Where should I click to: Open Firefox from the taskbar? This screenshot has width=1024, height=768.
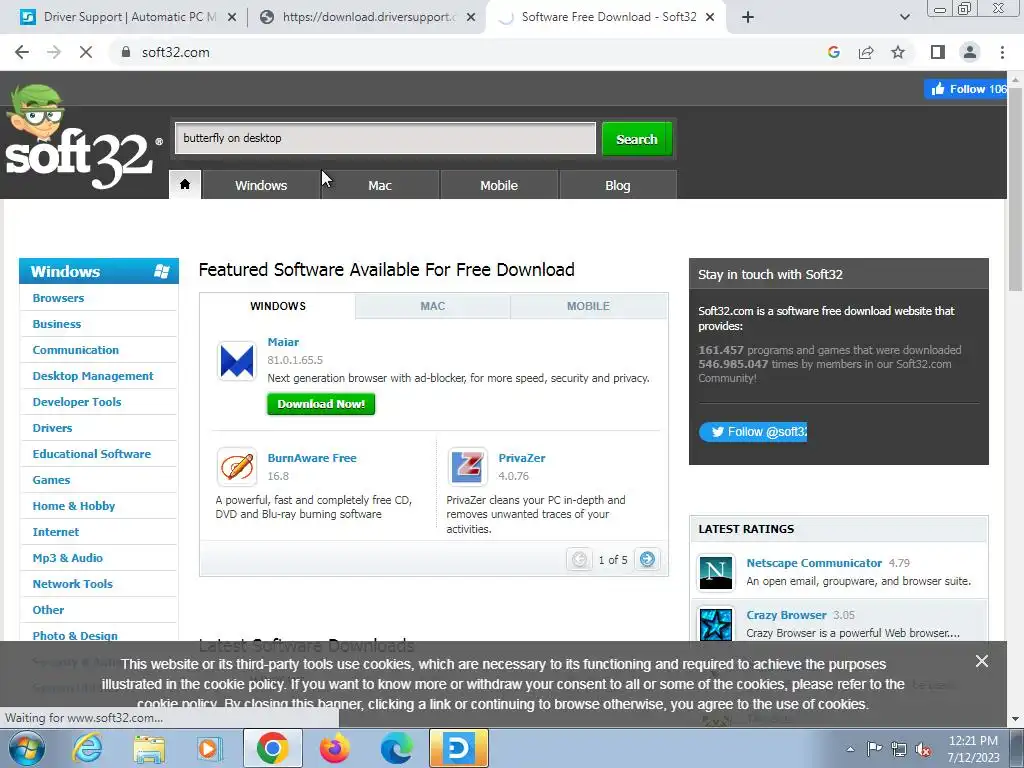[334, 748]
